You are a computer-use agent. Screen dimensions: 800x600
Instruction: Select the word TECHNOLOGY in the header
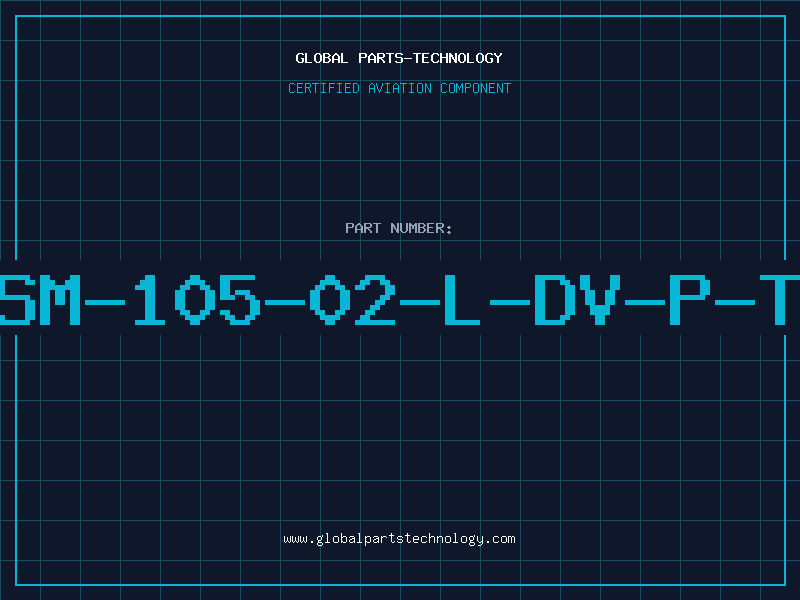click(458, 58)
